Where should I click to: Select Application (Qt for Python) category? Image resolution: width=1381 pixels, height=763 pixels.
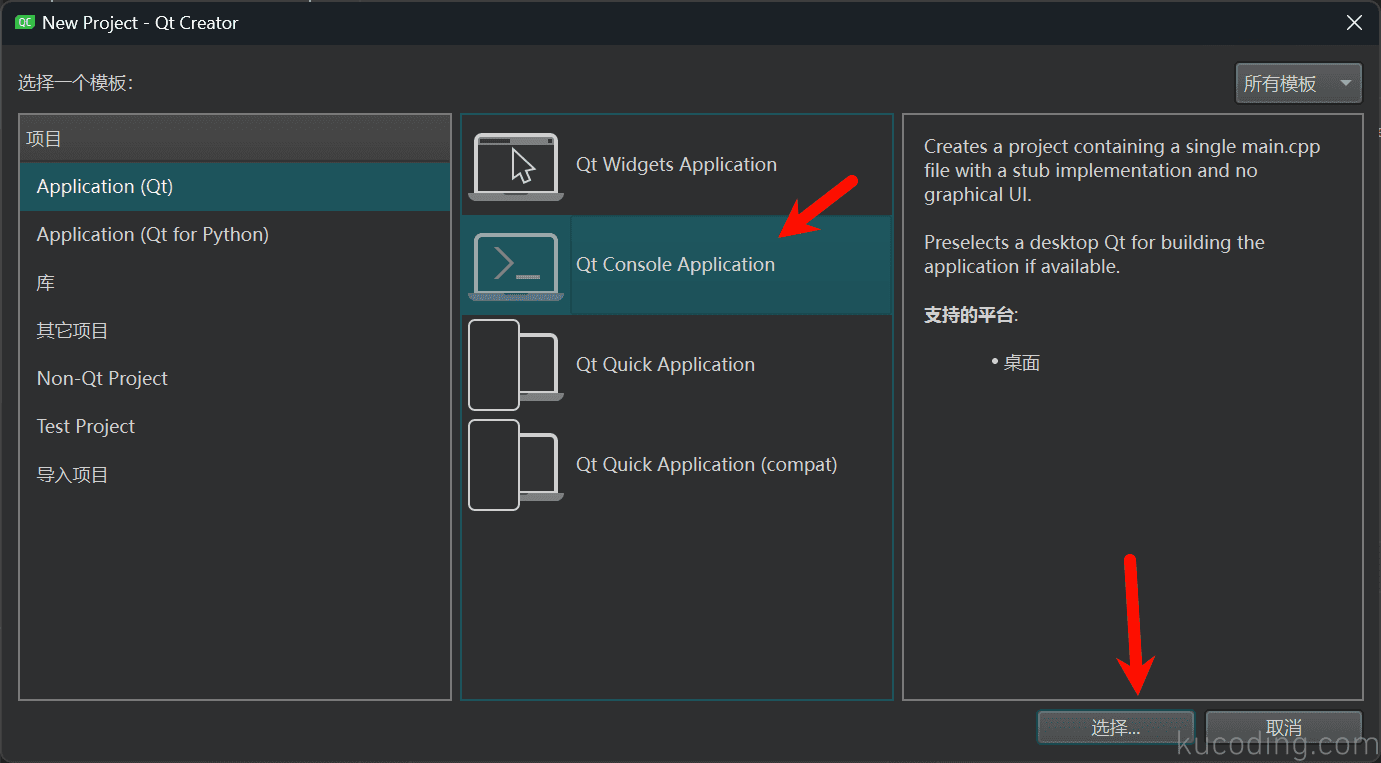[x=235, y=235]
